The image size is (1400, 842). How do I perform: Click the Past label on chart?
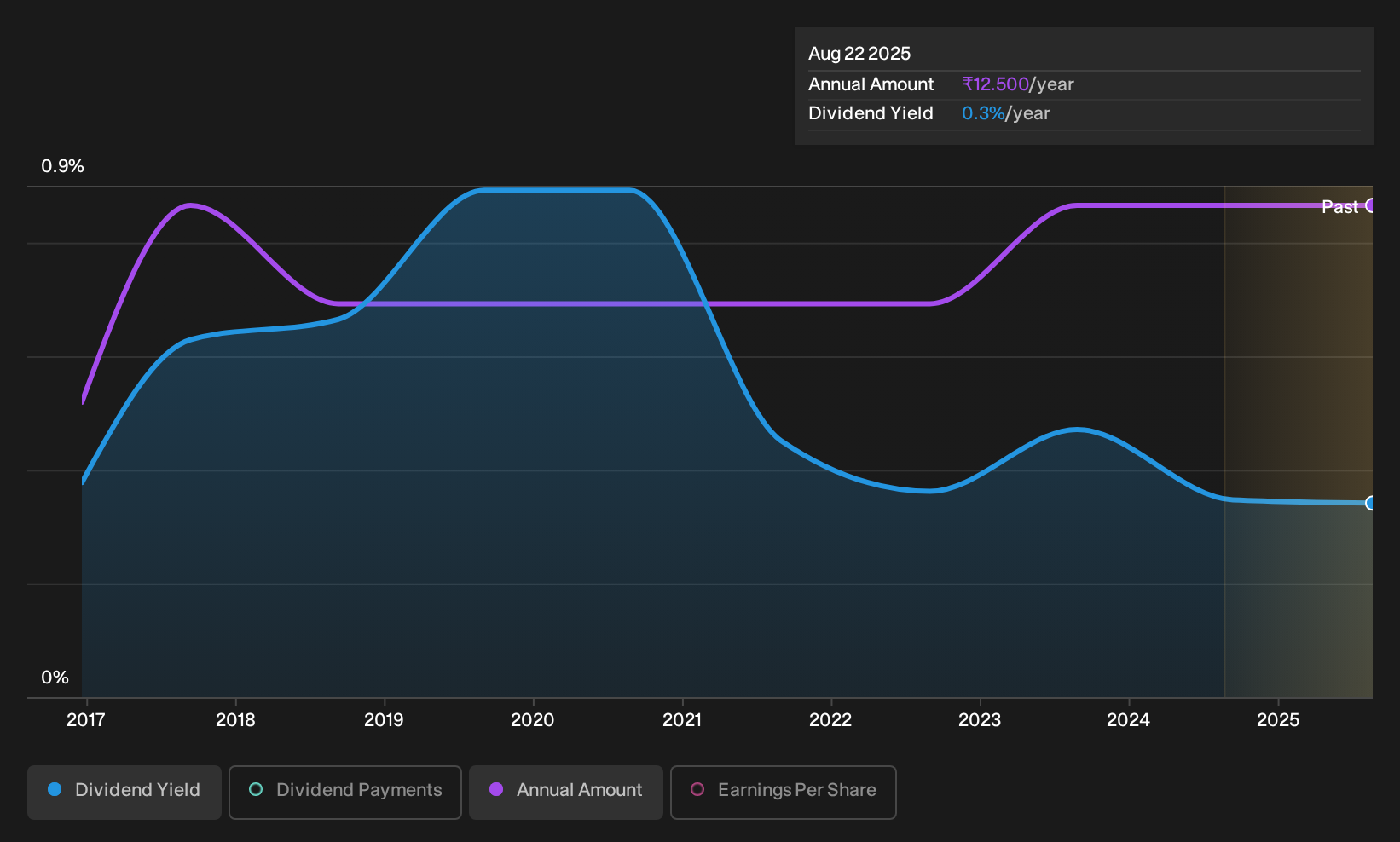pyautogui.click(x=1339, y=207)
